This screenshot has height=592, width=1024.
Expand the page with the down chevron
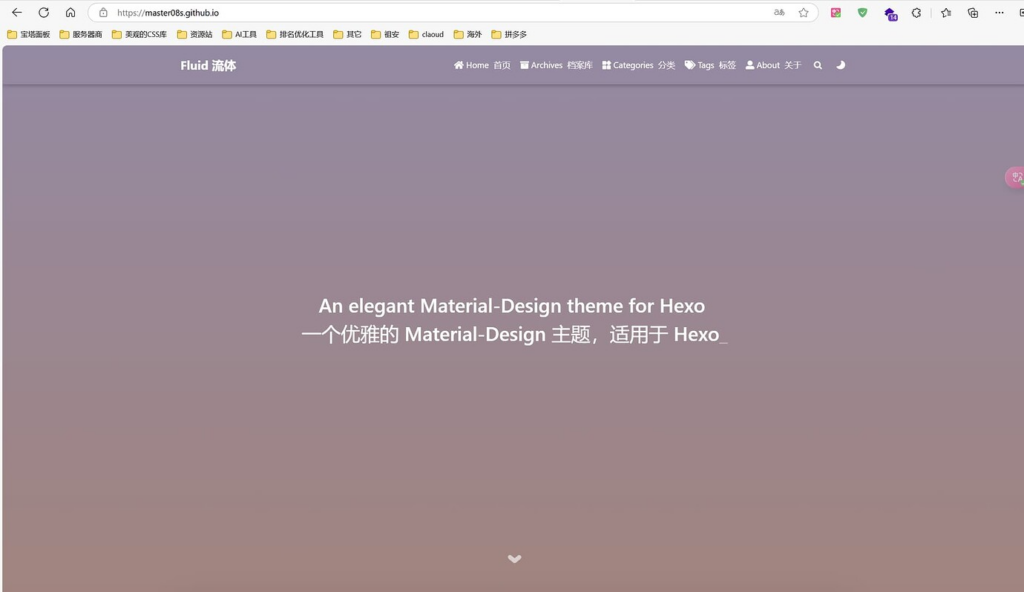[514, 559]
